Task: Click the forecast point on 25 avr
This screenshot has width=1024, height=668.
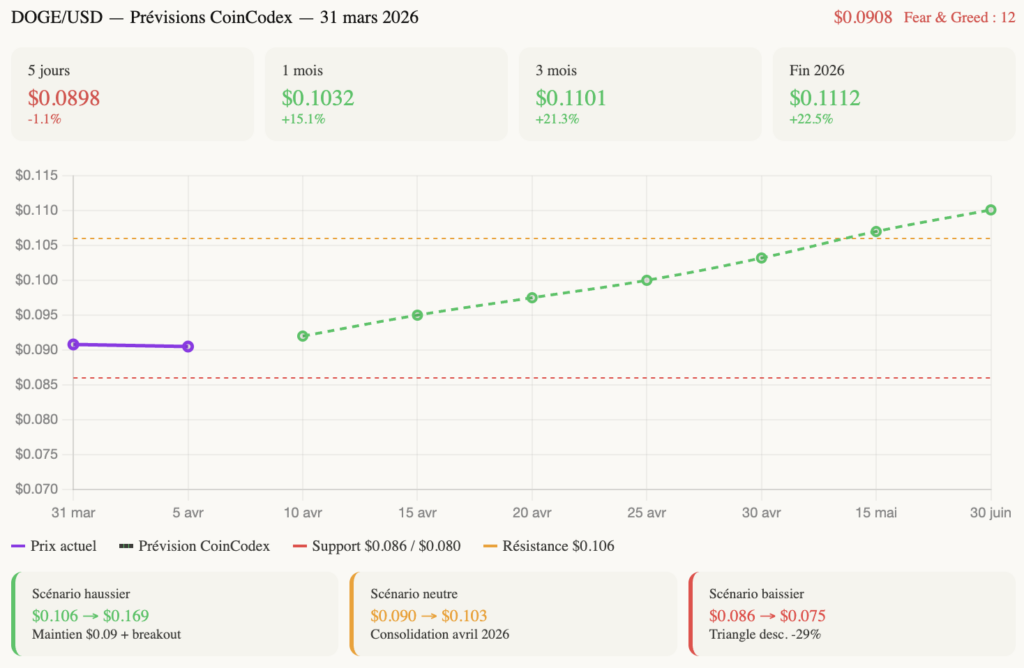Action: [646, 281]
